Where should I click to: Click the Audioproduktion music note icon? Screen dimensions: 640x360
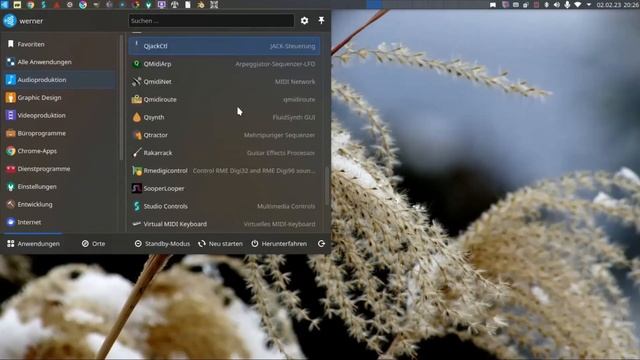[x=11, y=80]
